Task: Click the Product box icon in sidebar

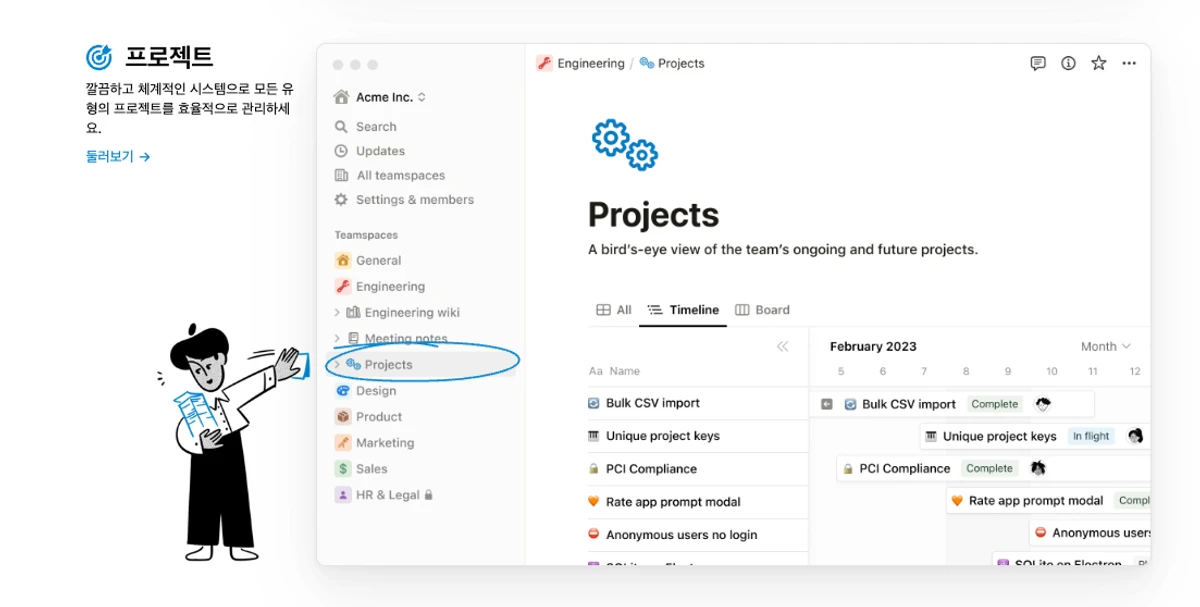Action: point(343,417)
